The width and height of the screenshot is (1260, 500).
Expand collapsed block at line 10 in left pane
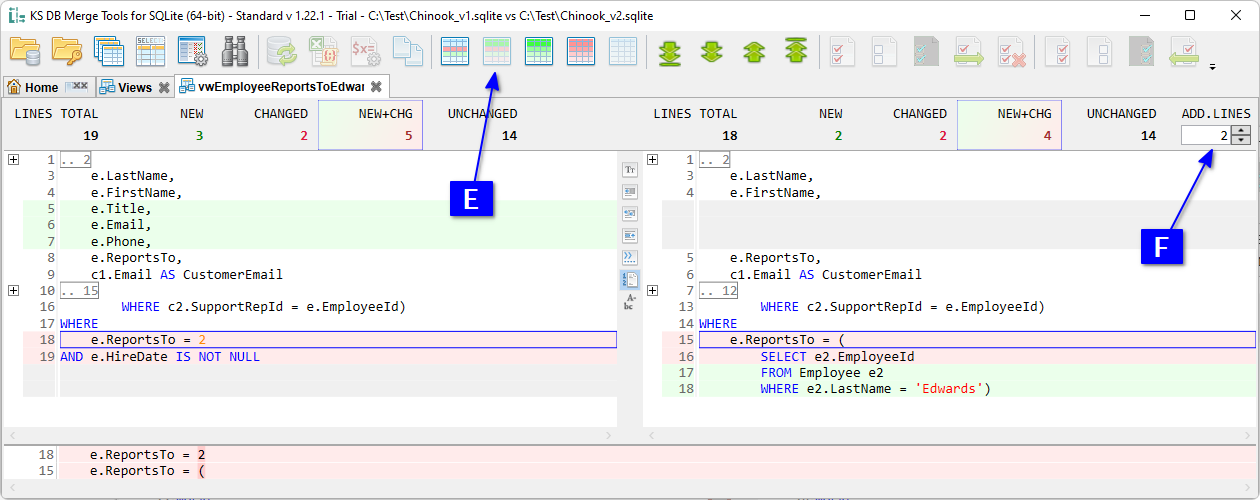13,290
